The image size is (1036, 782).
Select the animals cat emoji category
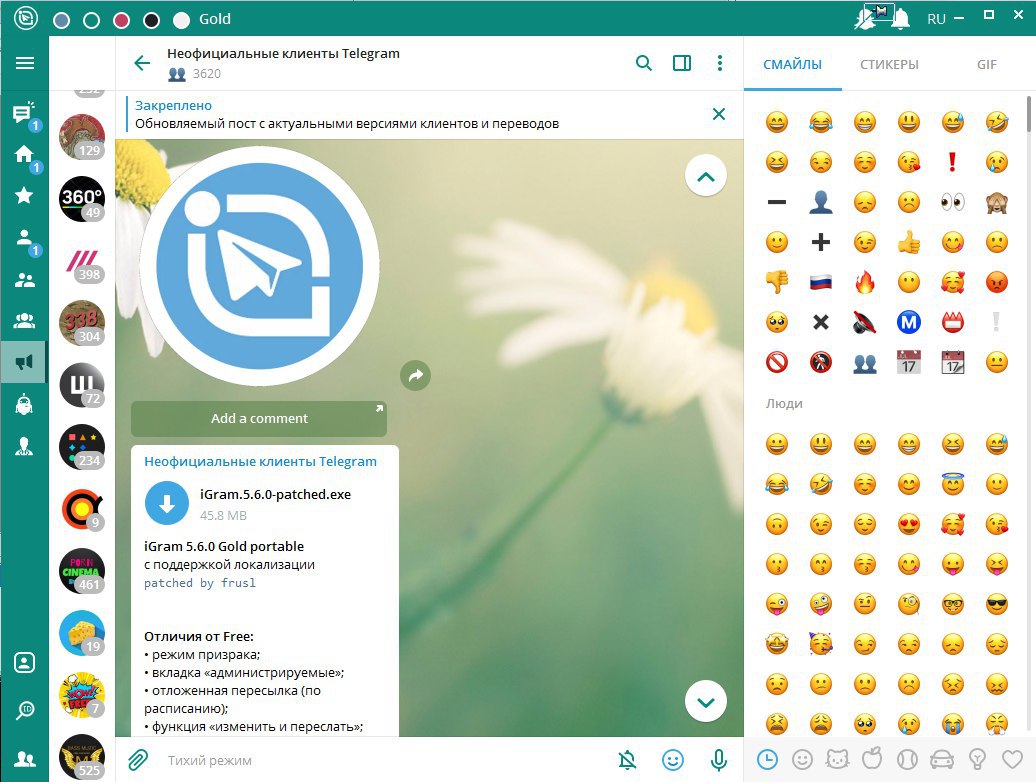pyautogui.click(x=837, y=760)
